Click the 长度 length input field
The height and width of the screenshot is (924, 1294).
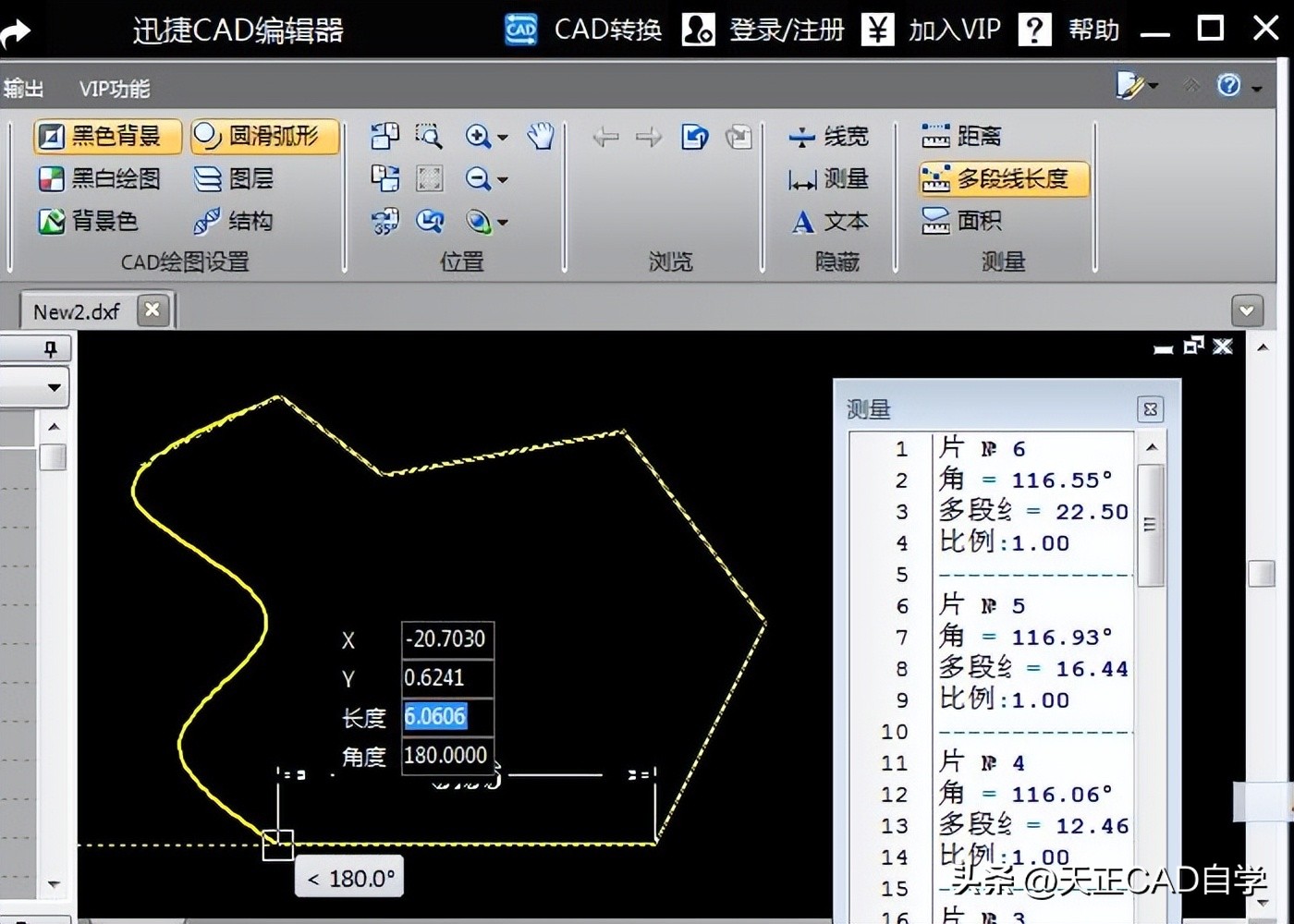pyautogui.click(x=447, y=716)
